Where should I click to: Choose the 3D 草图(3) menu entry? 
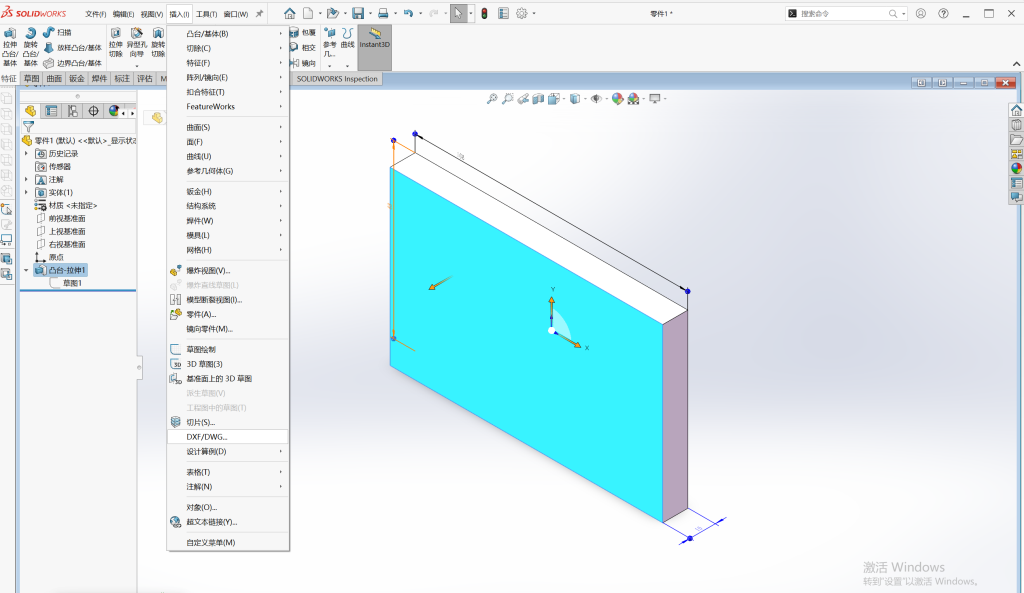tap(227, 364)
